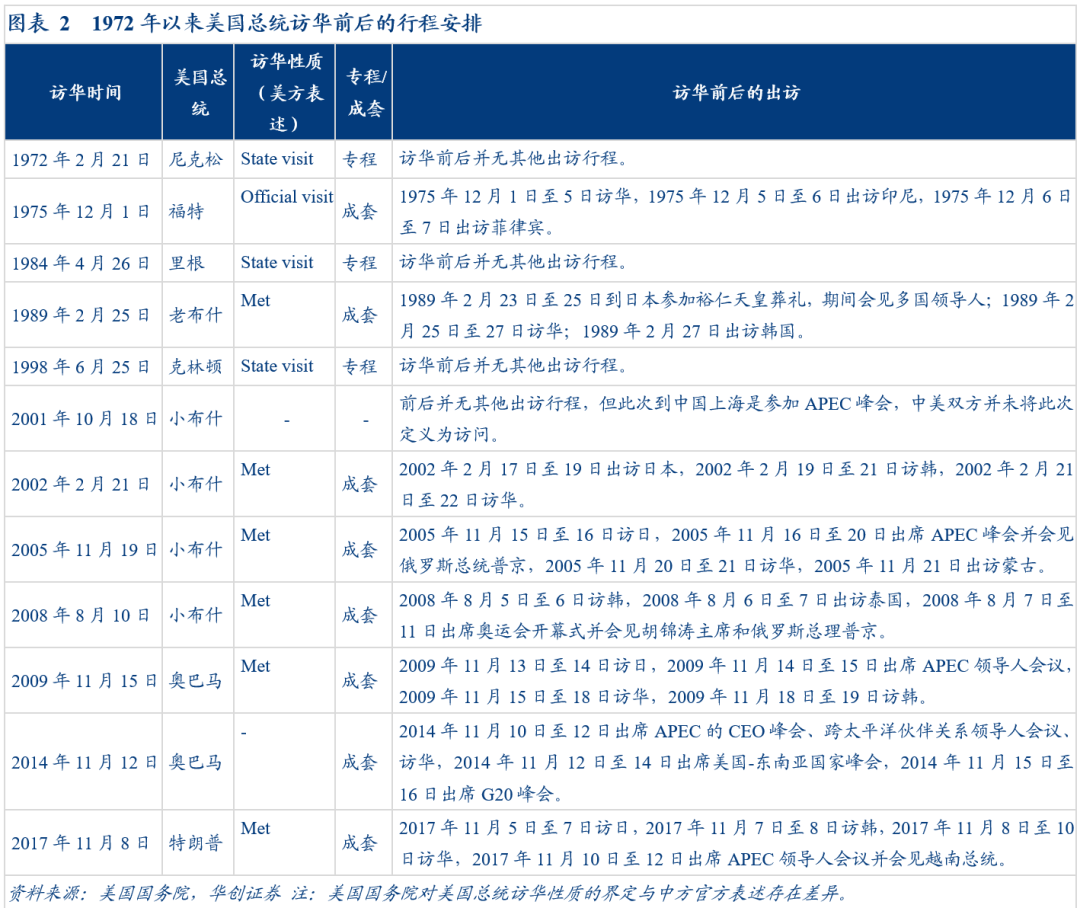Click the 美国总统 column header
1080x908 pixels.
198,91
